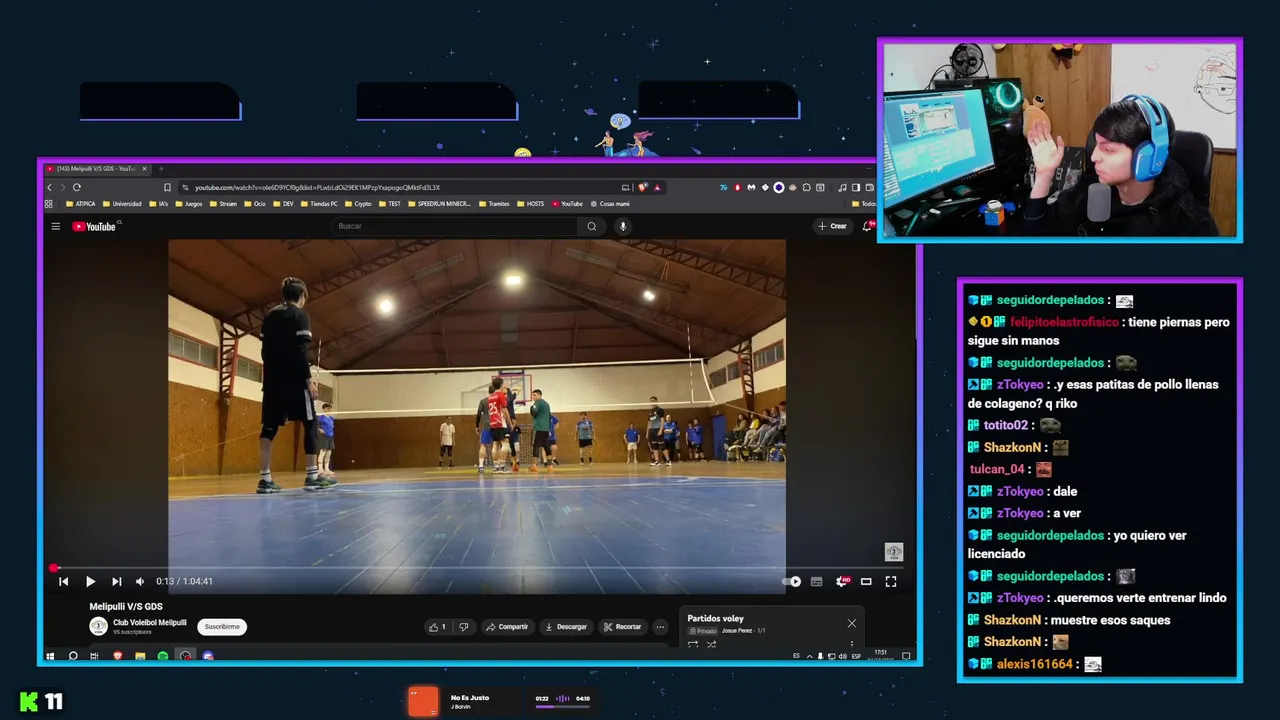Open video player settings gear

point(842,581)
